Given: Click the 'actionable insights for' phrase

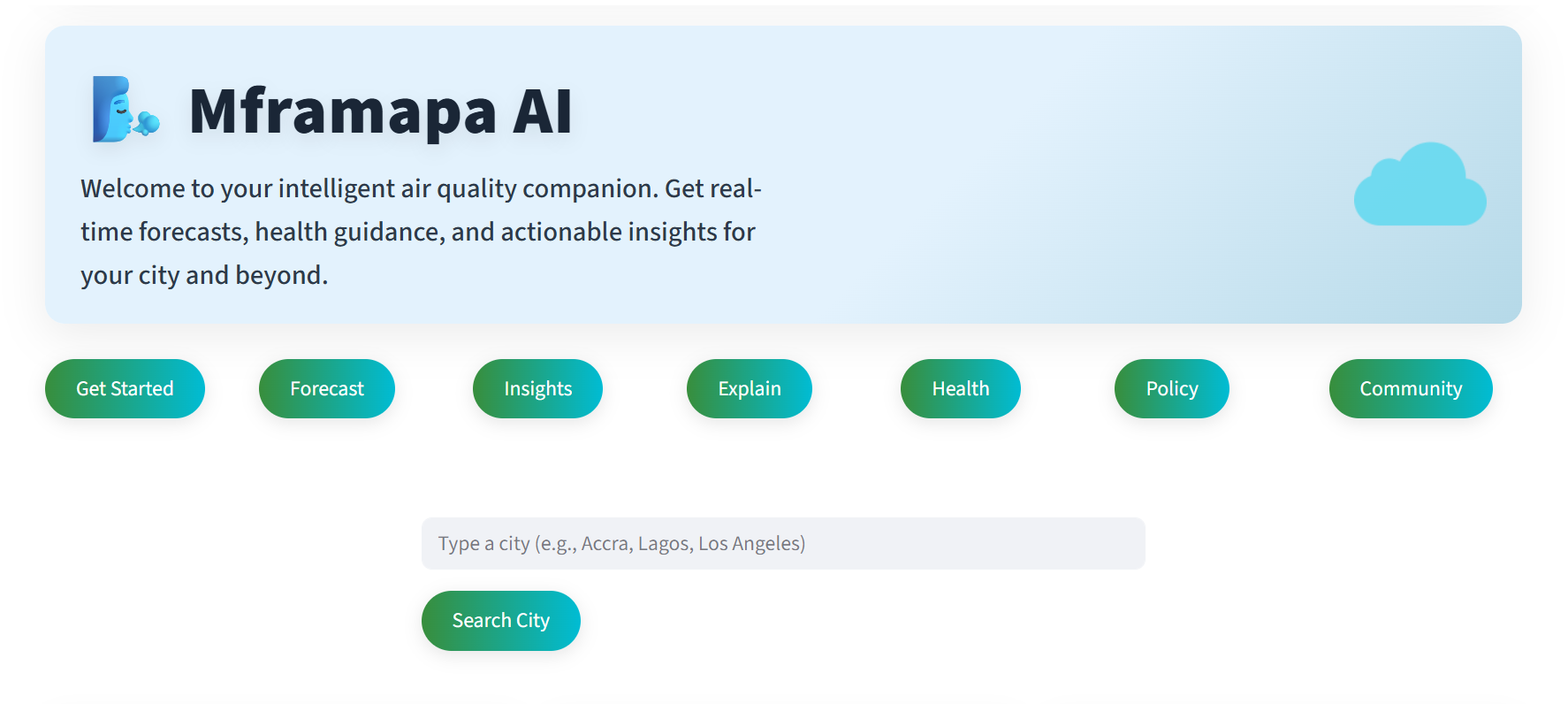Looking at the screenshot, I should 628,233.
